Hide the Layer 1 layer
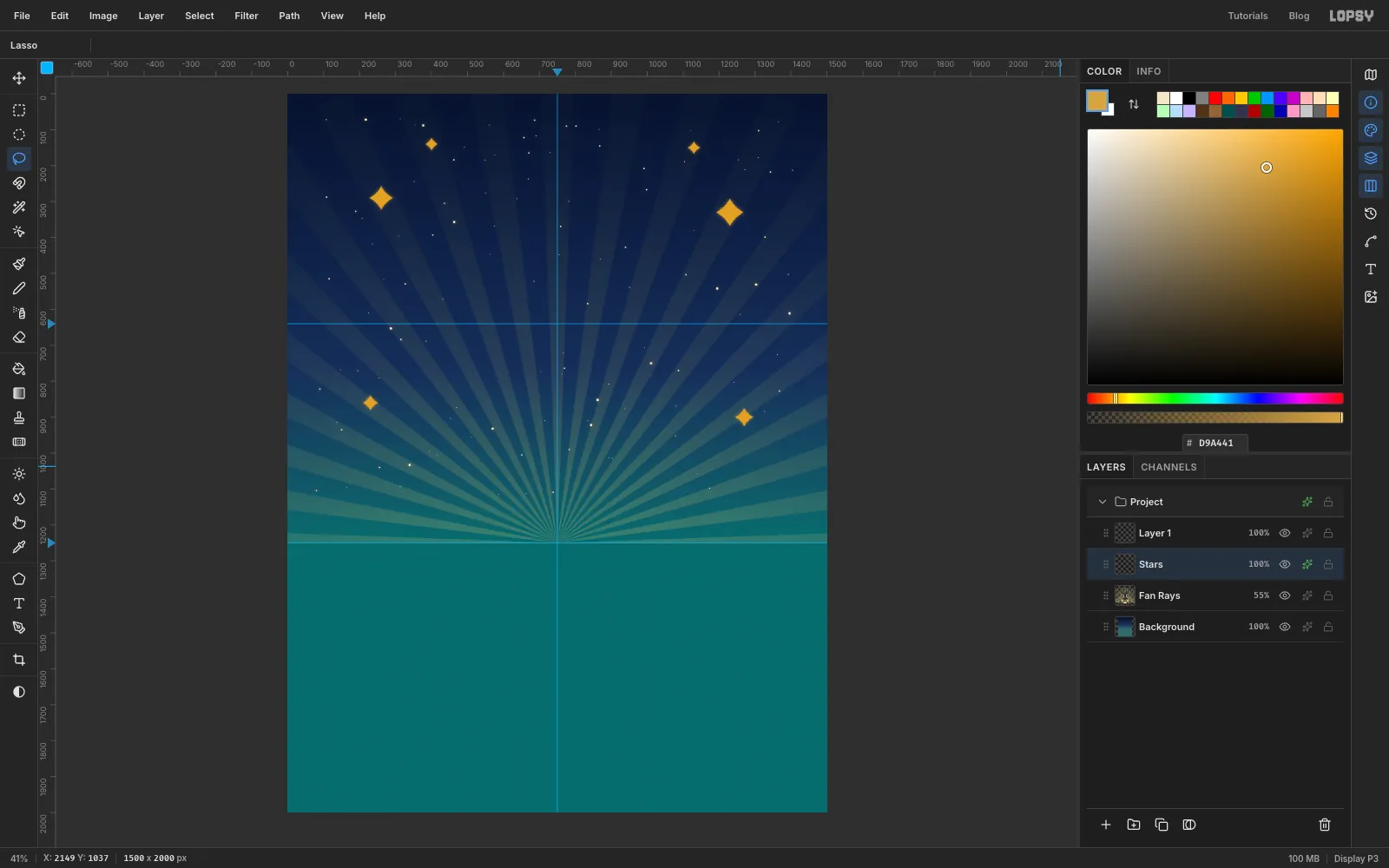The height and width of the screenshot is (868, 1389). [1285, 533]
